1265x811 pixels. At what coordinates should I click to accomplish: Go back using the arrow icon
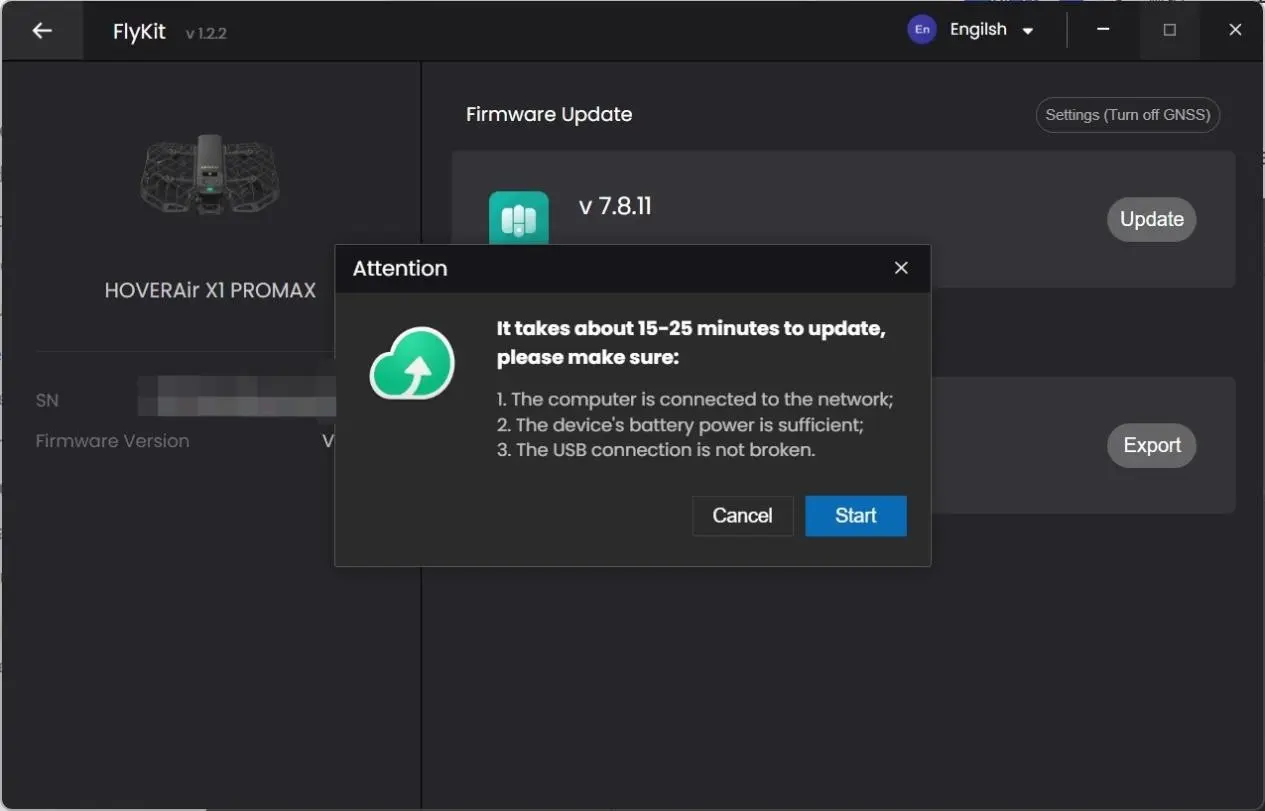[42, 31]
